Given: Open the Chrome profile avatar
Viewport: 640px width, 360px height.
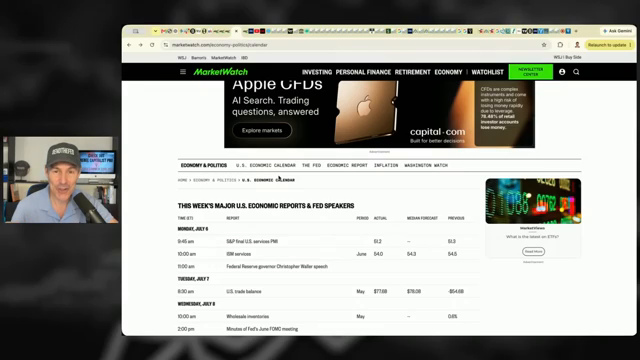Looking at the screenshot, I should tap(577, 45).
